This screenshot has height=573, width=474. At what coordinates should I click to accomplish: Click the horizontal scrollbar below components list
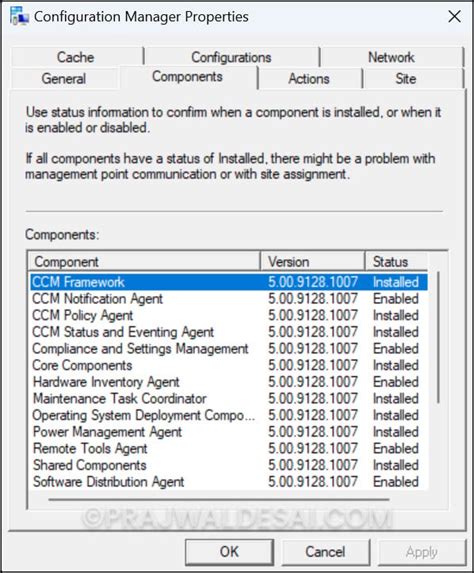click(219, 499)
